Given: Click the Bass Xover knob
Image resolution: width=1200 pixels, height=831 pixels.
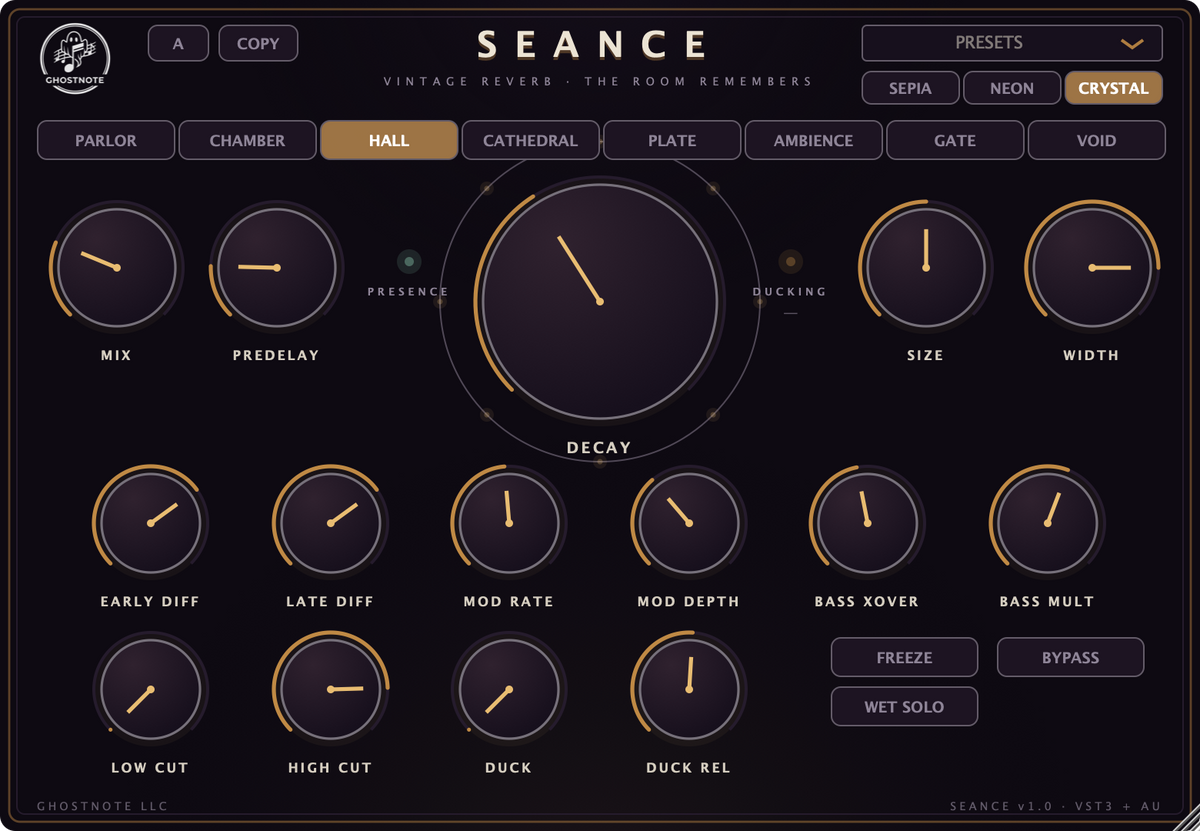Looking at the screenshot, I should click(x=867, y=523).
